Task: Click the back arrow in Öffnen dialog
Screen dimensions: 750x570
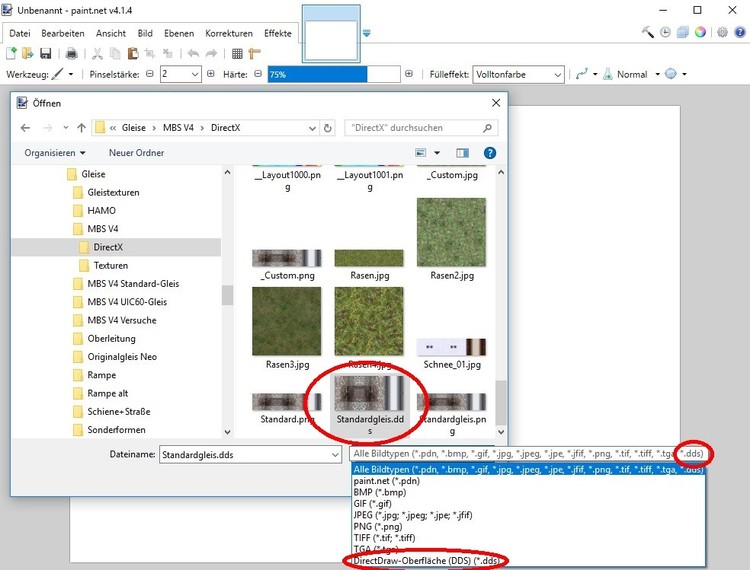Action: coord(25,128)
